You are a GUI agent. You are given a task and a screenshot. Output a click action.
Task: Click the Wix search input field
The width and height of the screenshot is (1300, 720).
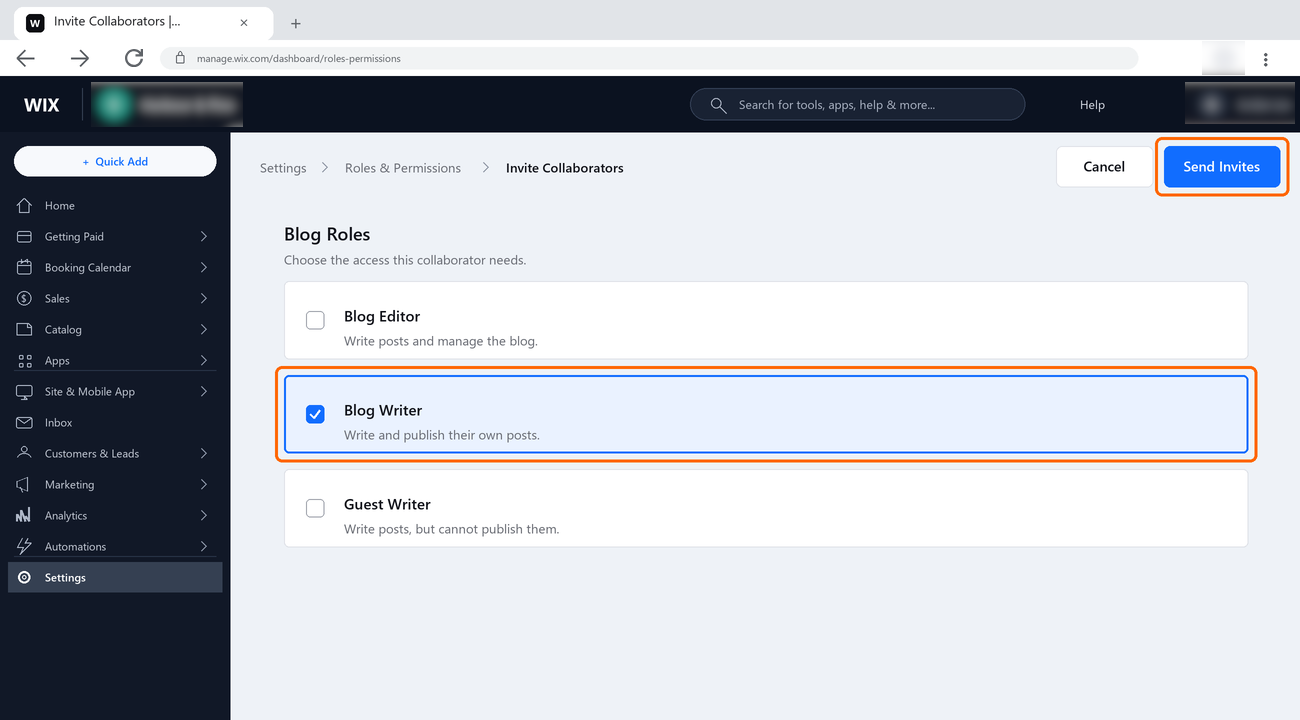coord(858,105)
